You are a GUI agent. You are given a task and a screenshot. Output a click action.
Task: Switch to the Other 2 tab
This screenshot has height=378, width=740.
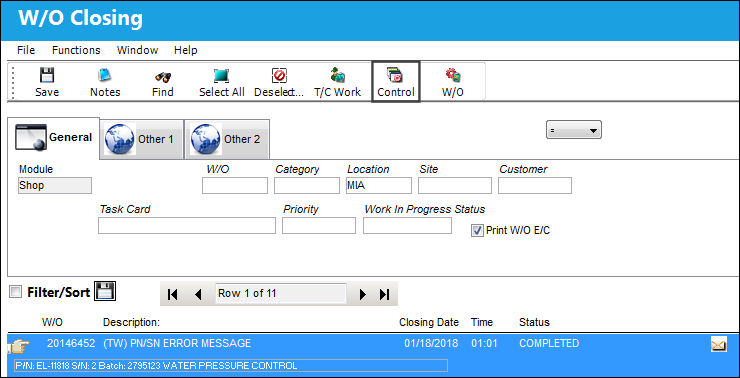[x=227, y=139]
